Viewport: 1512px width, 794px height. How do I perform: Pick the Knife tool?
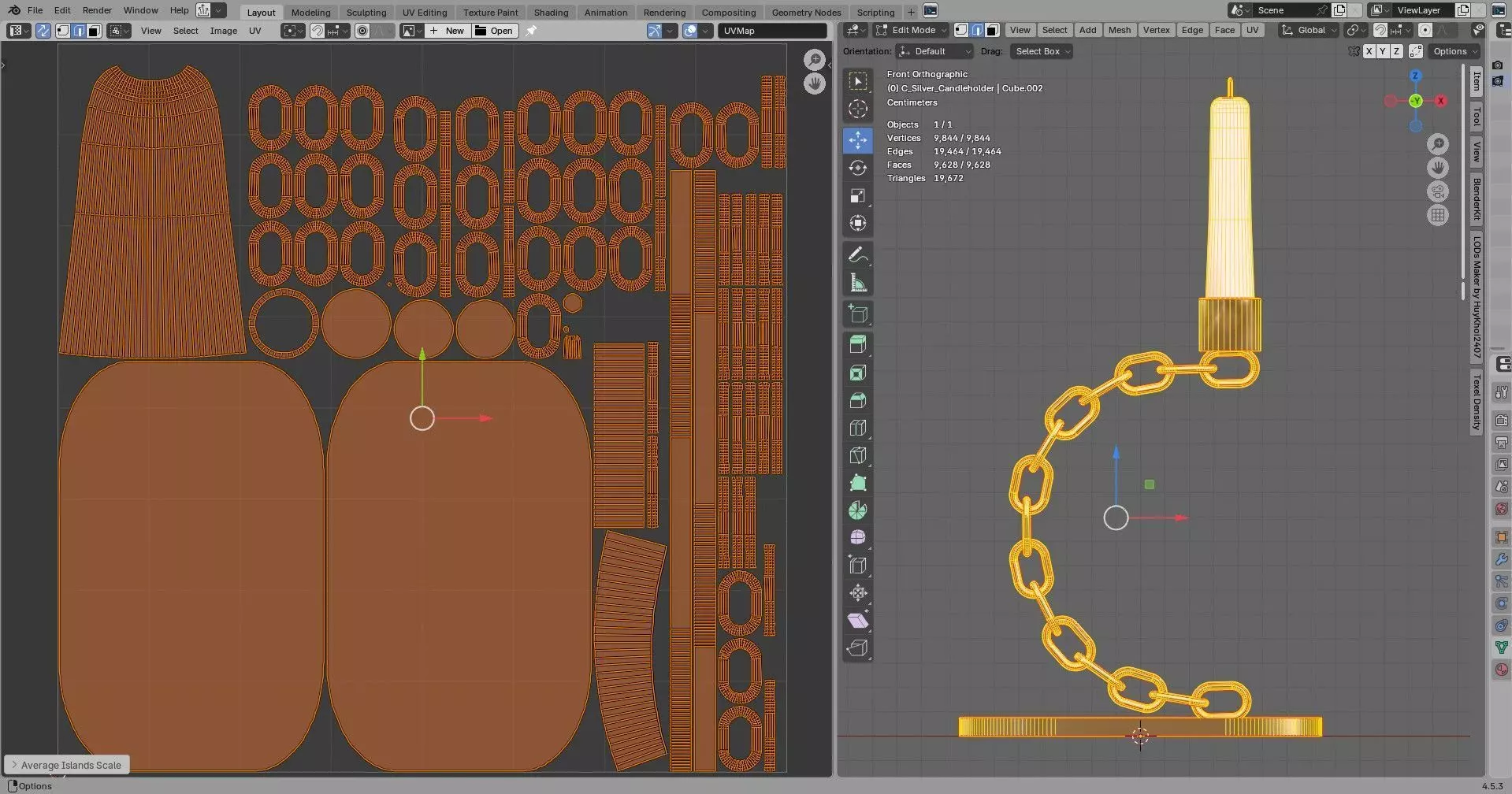858,455
